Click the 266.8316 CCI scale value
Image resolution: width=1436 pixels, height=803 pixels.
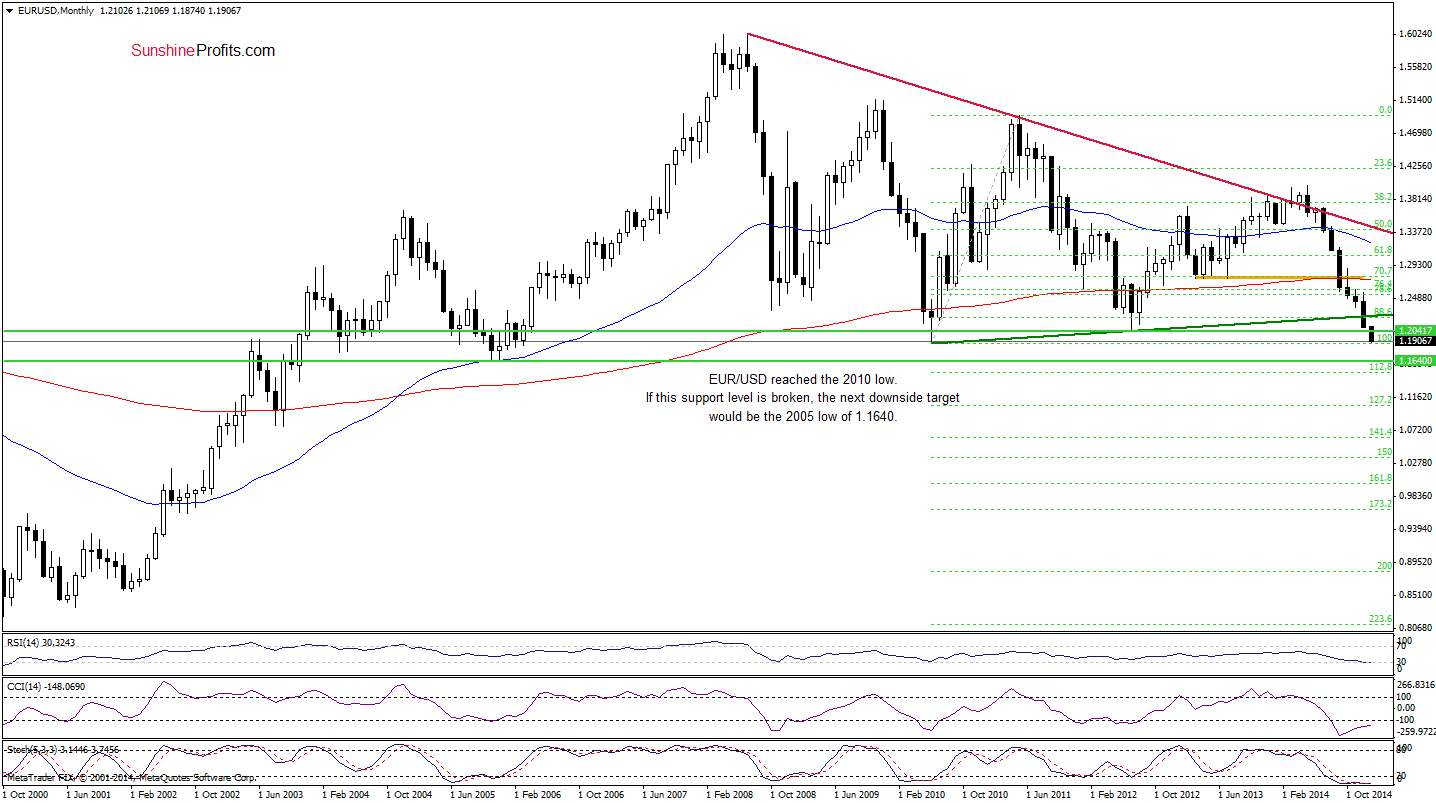[1414, 685]
